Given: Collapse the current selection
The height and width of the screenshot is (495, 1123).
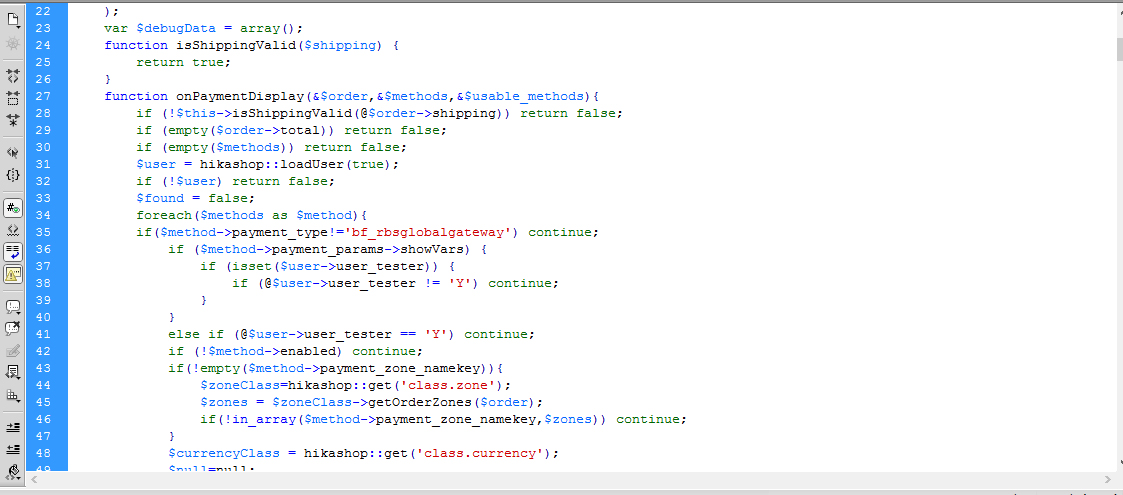Looking at the screenshot, I should click(x=13, y=97).
